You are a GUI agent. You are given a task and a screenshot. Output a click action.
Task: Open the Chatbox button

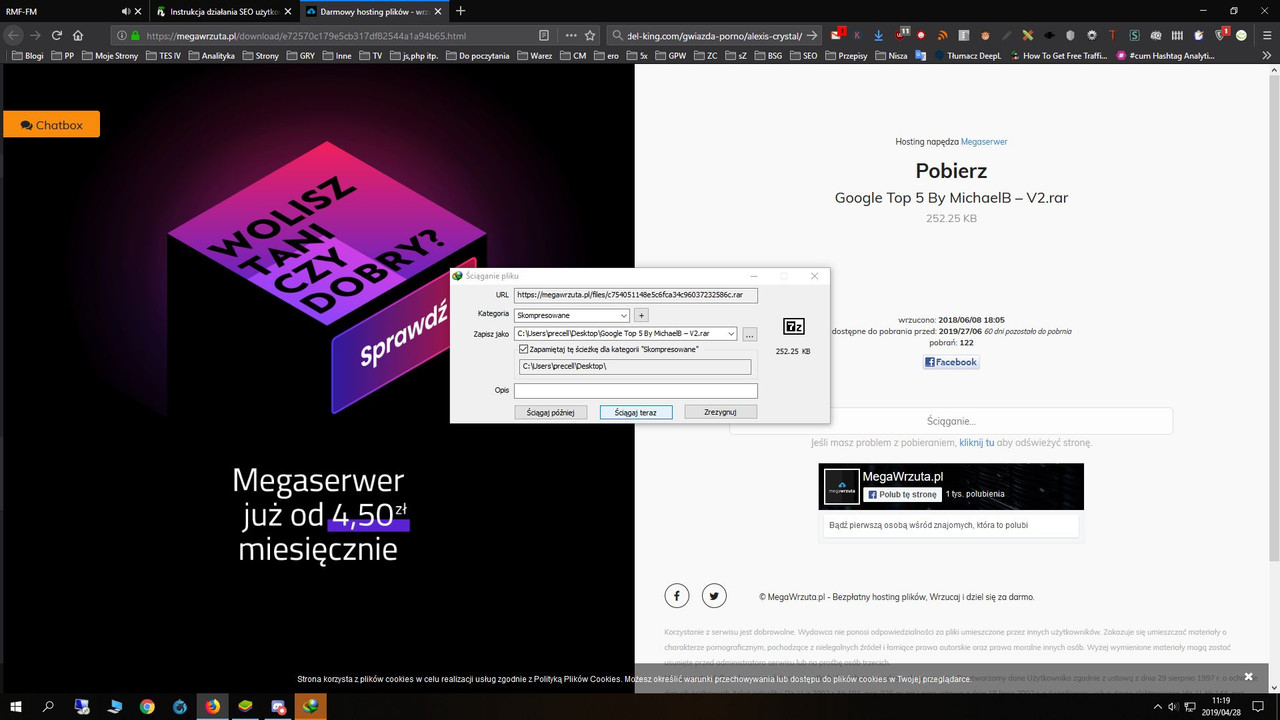pos(51,125)
